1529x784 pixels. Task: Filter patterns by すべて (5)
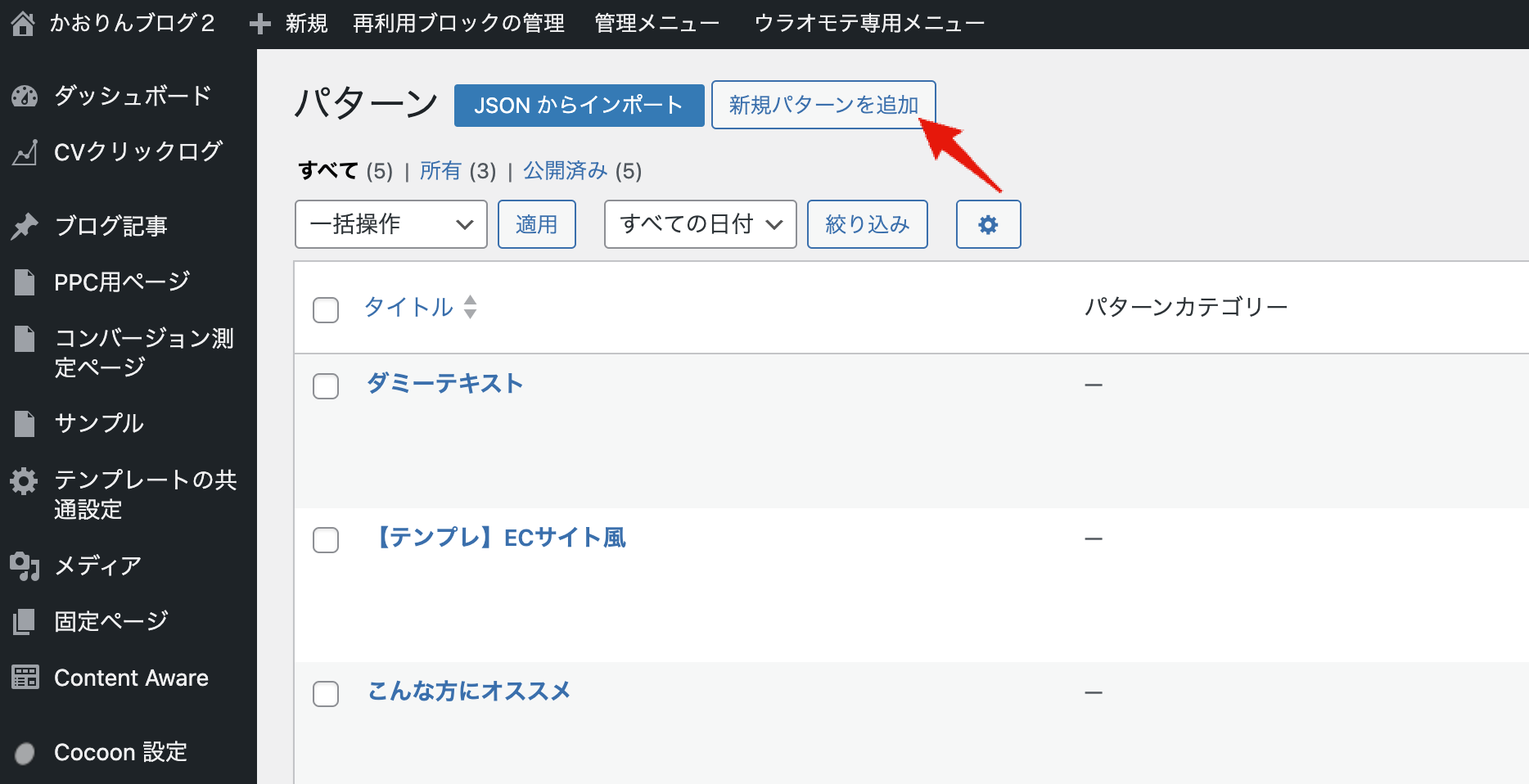point(345,171)
